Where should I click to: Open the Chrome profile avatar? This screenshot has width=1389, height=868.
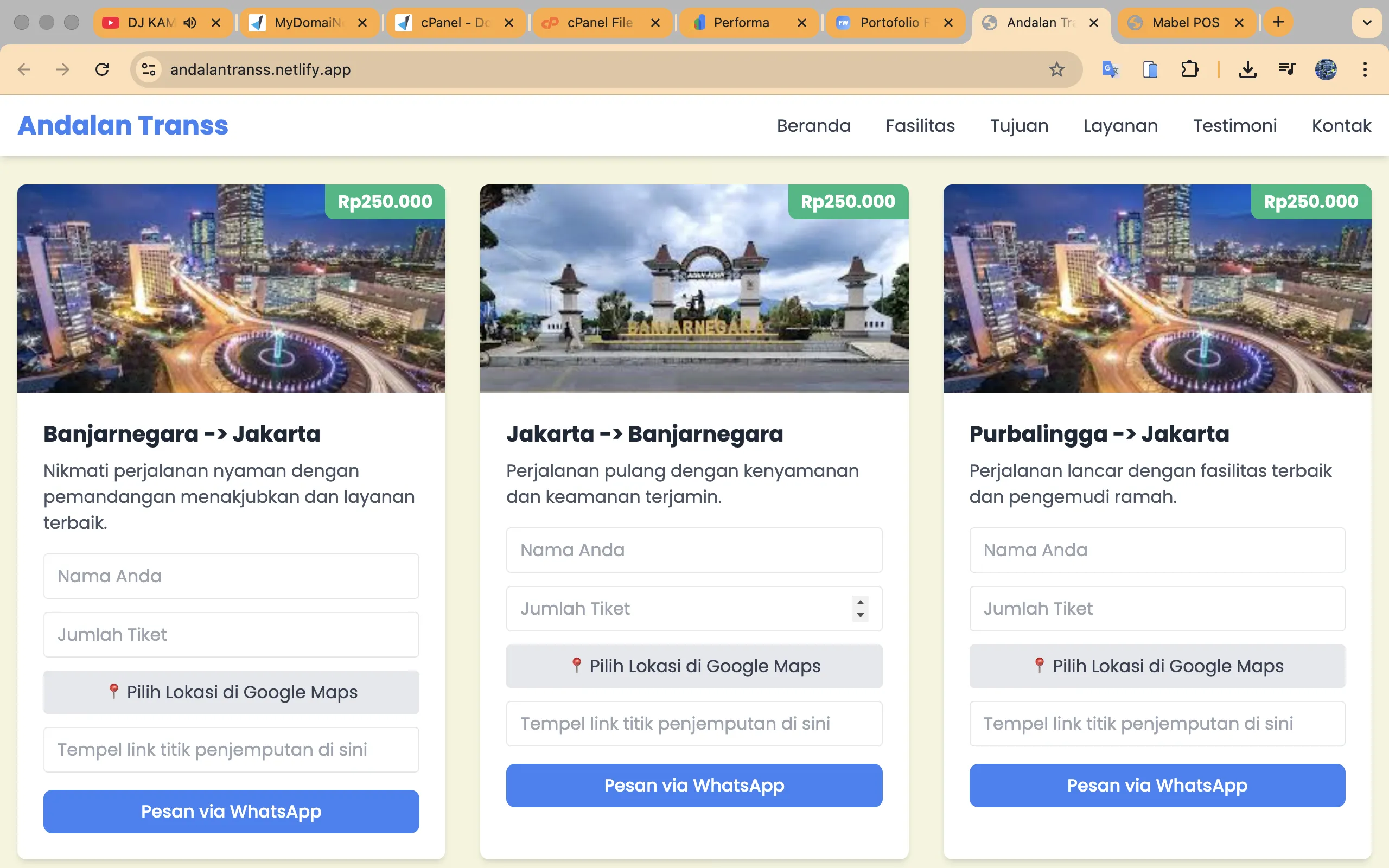(x=1326, y=69)
